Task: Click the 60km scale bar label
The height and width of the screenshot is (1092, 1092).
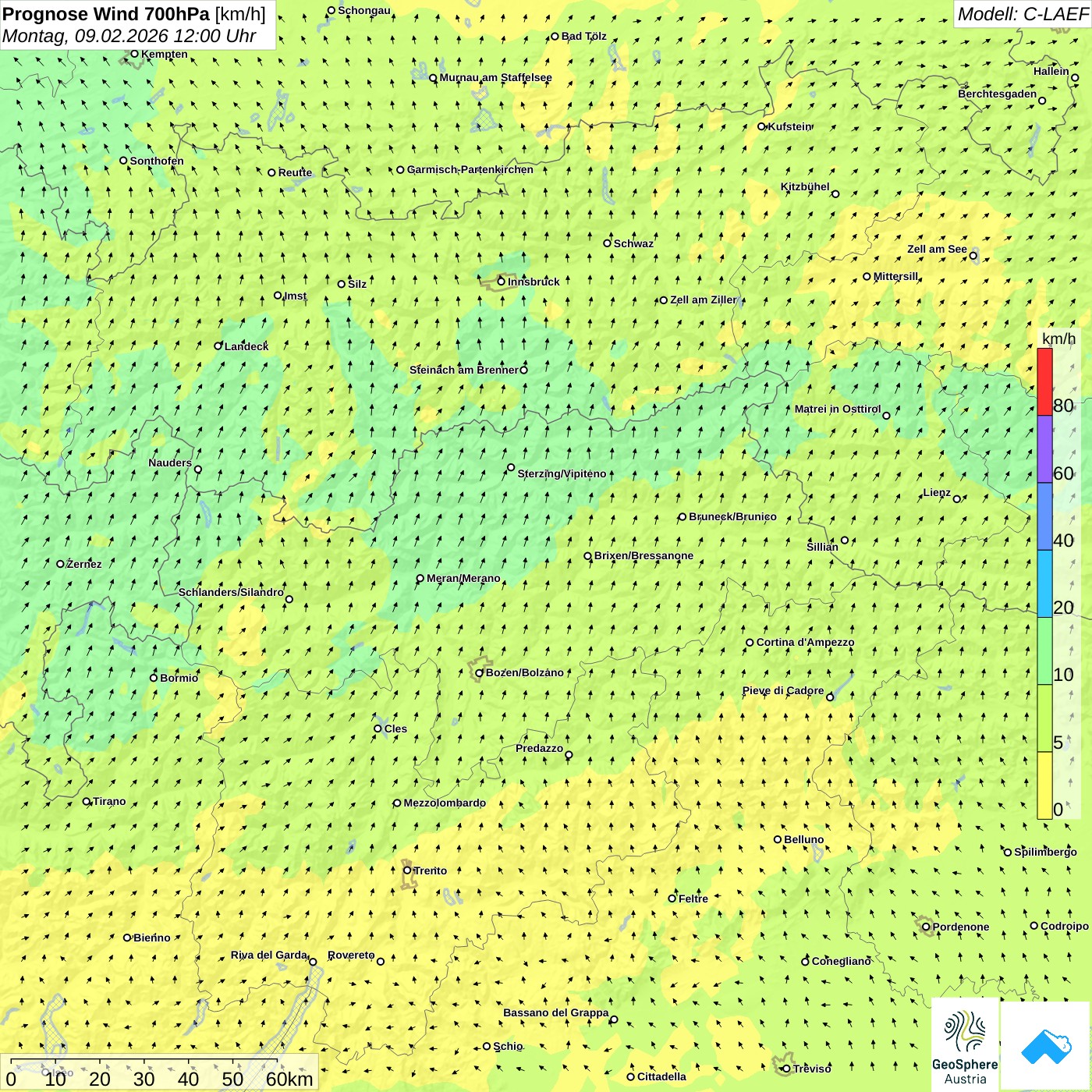Action: click(x=289, y=1079)
